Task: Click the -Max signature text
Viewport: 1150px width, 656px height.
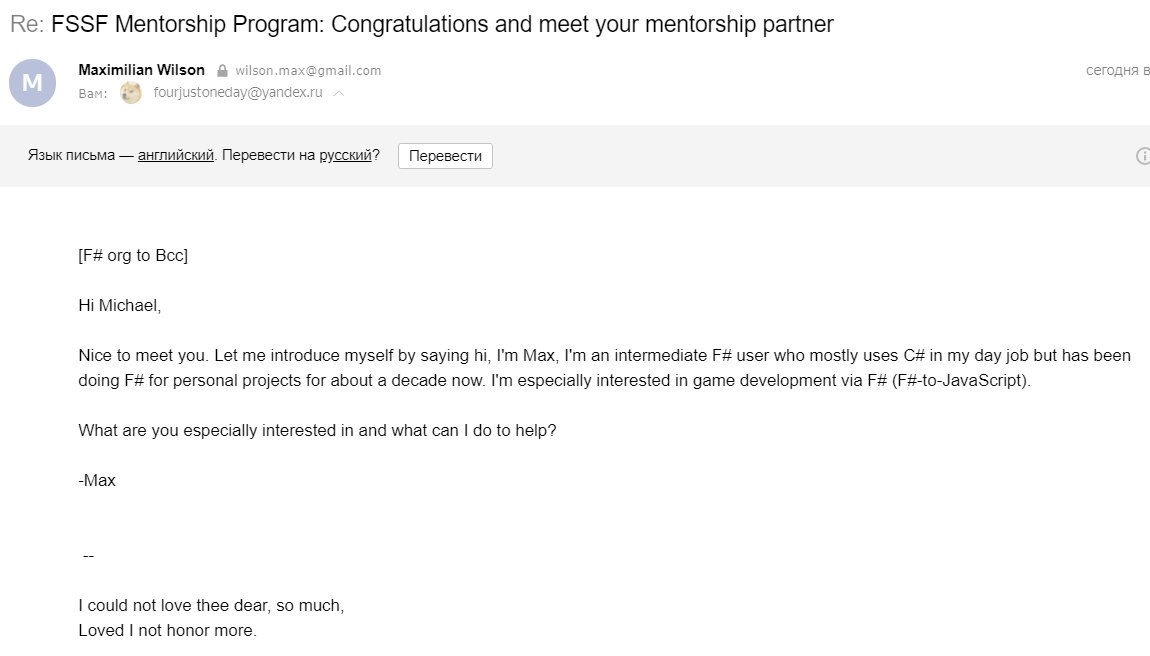Action: [97, 481]
